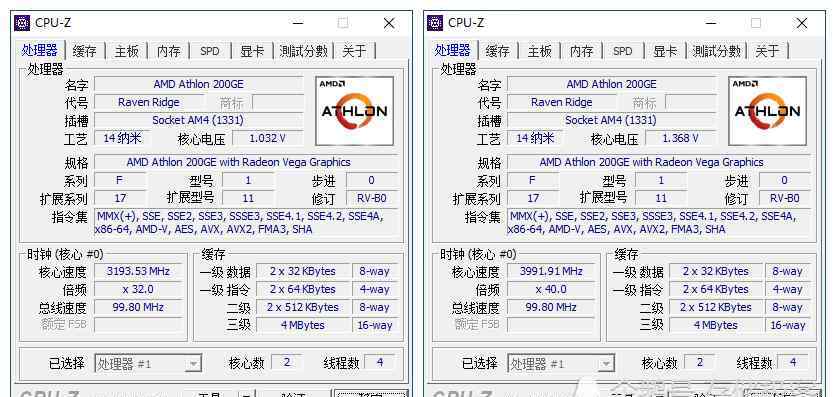836x397 pixels.
Task: Click the Raven Ridge code name in the right window
Action: point(561,102)
